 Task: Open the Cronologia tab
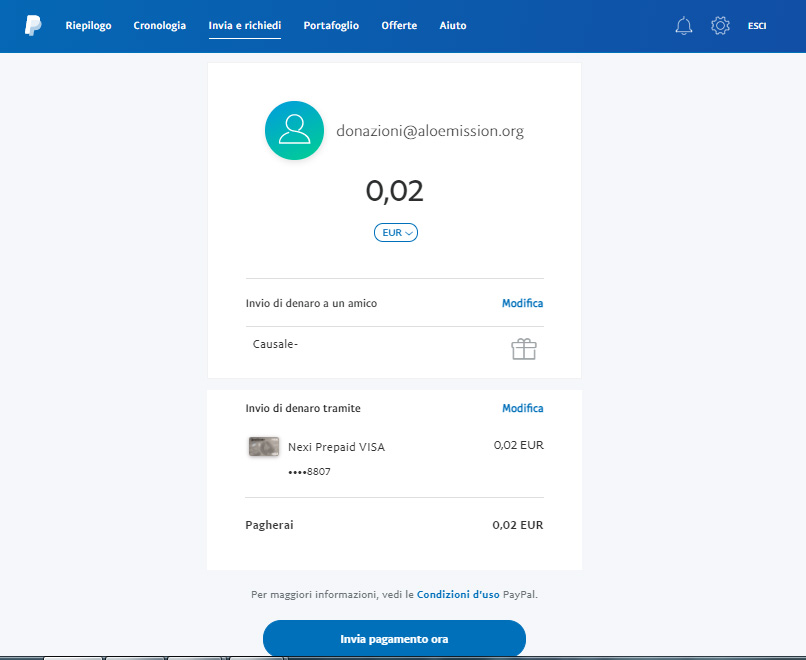pyautogui.click(x=160, y=25)
